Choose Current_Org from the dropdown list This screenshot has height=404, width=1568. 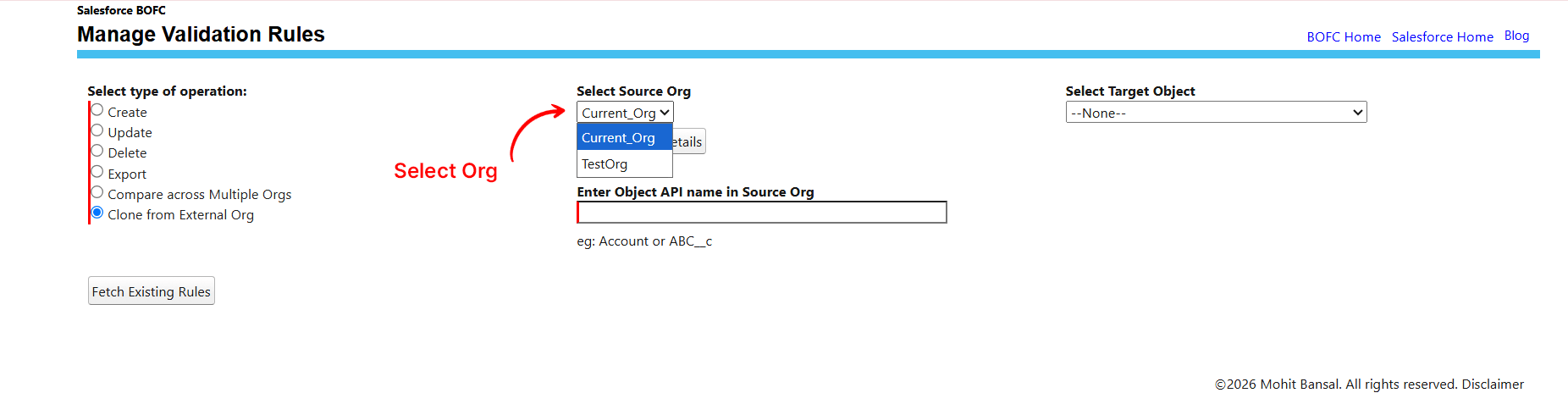[x=624, y=137]
